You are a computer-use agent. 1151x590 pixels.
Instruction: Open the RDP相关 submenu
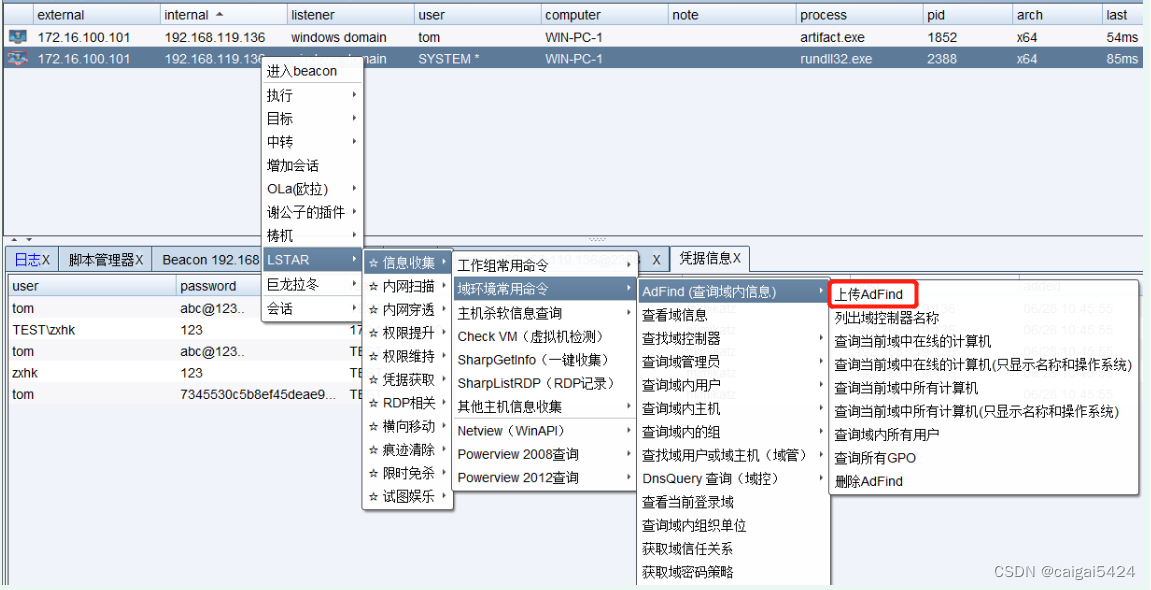click(x=408, y=403)
